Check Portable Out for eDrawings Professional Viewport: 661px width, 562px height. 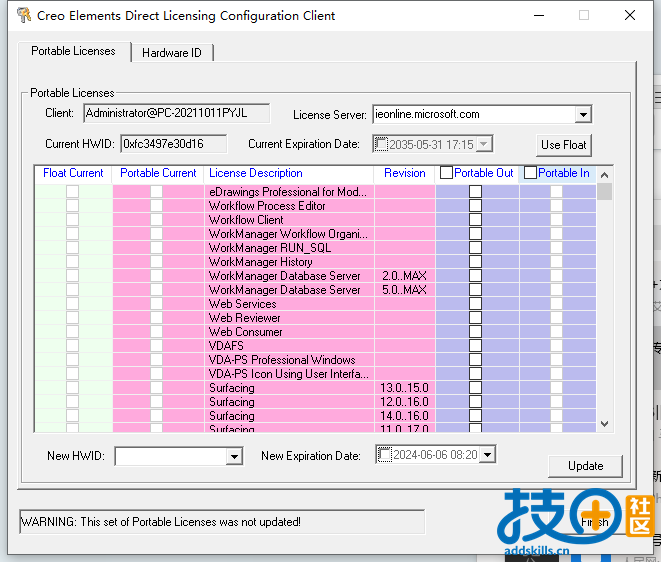pos(476,192)
